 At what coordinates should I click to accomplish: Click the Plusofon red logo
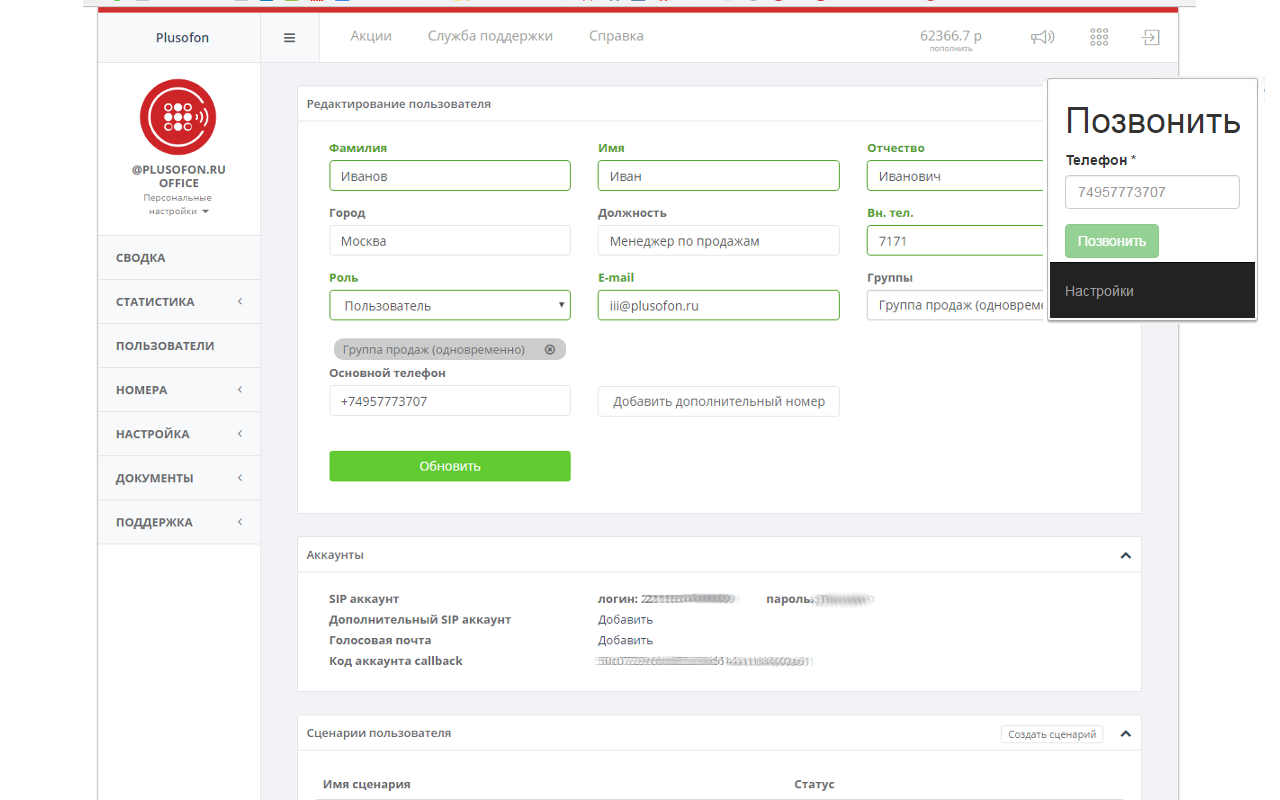coord(178,117)
